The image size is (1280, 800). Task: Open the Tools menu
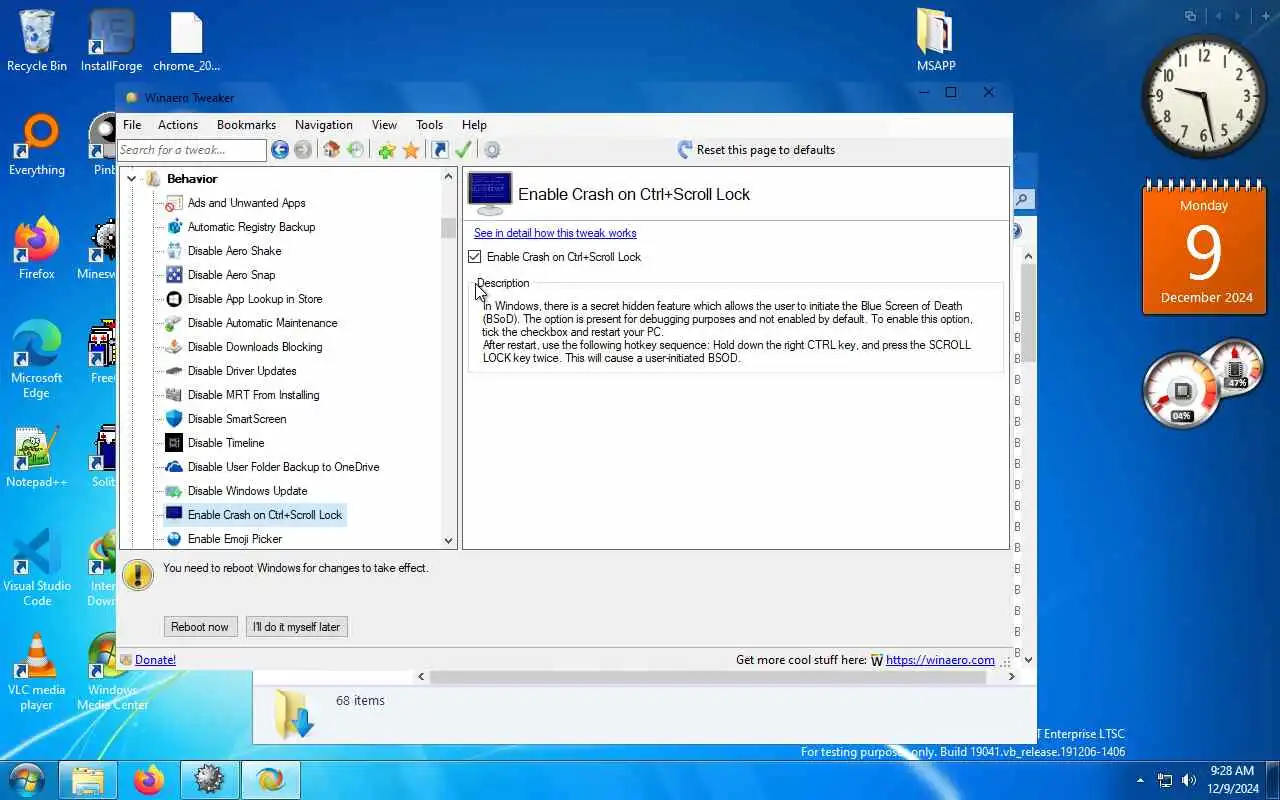(430, 125)
